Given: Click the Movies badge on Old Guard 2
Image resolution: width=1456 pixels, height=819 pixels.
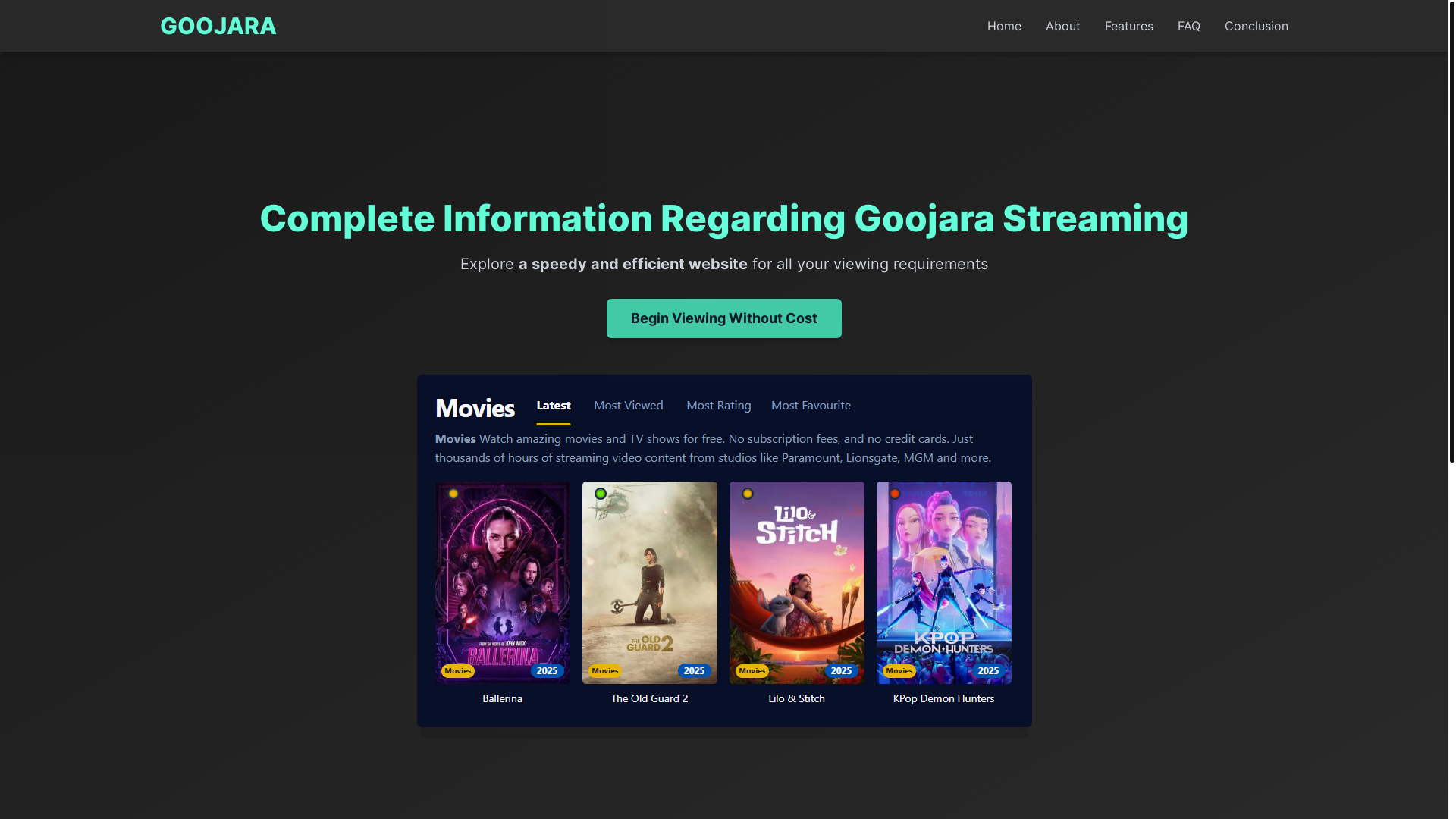Looking at the screenshot, I should pyautogui.click(x=605, y=671).
